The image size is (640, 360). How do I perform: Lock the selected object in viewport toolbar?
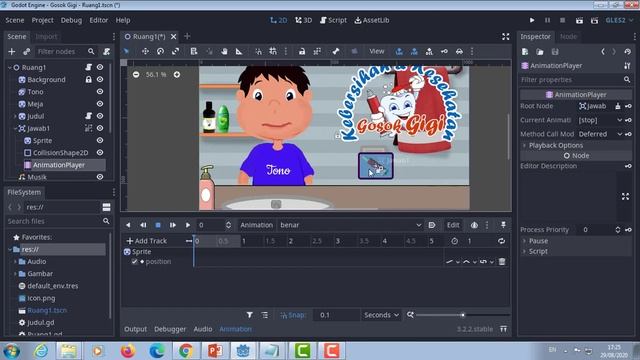tap(302, 51)
